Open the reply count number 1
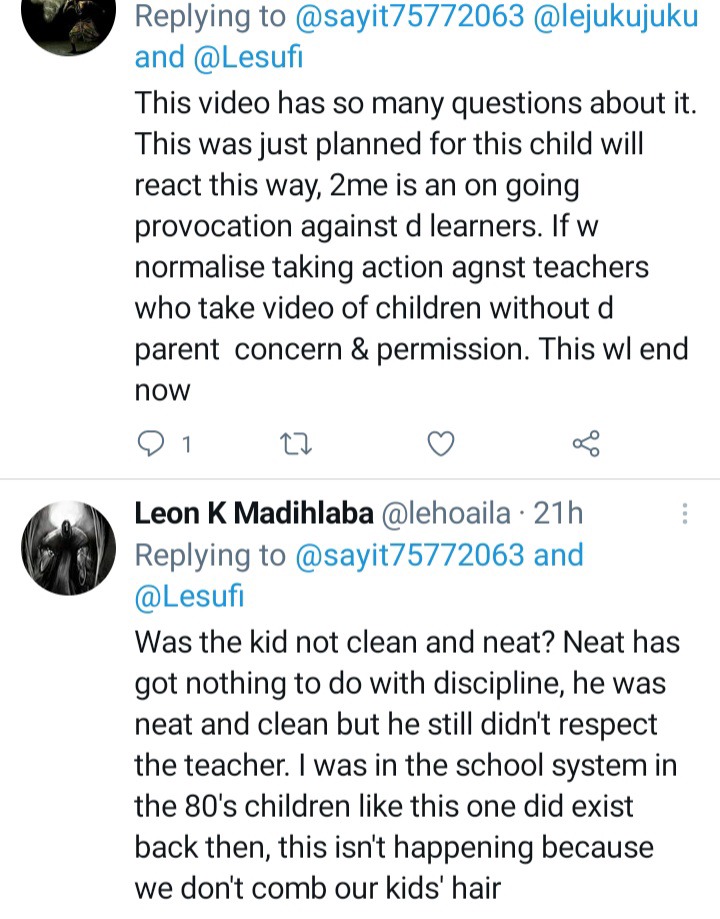This screenshot has height=919, width=720. point(186,445)
